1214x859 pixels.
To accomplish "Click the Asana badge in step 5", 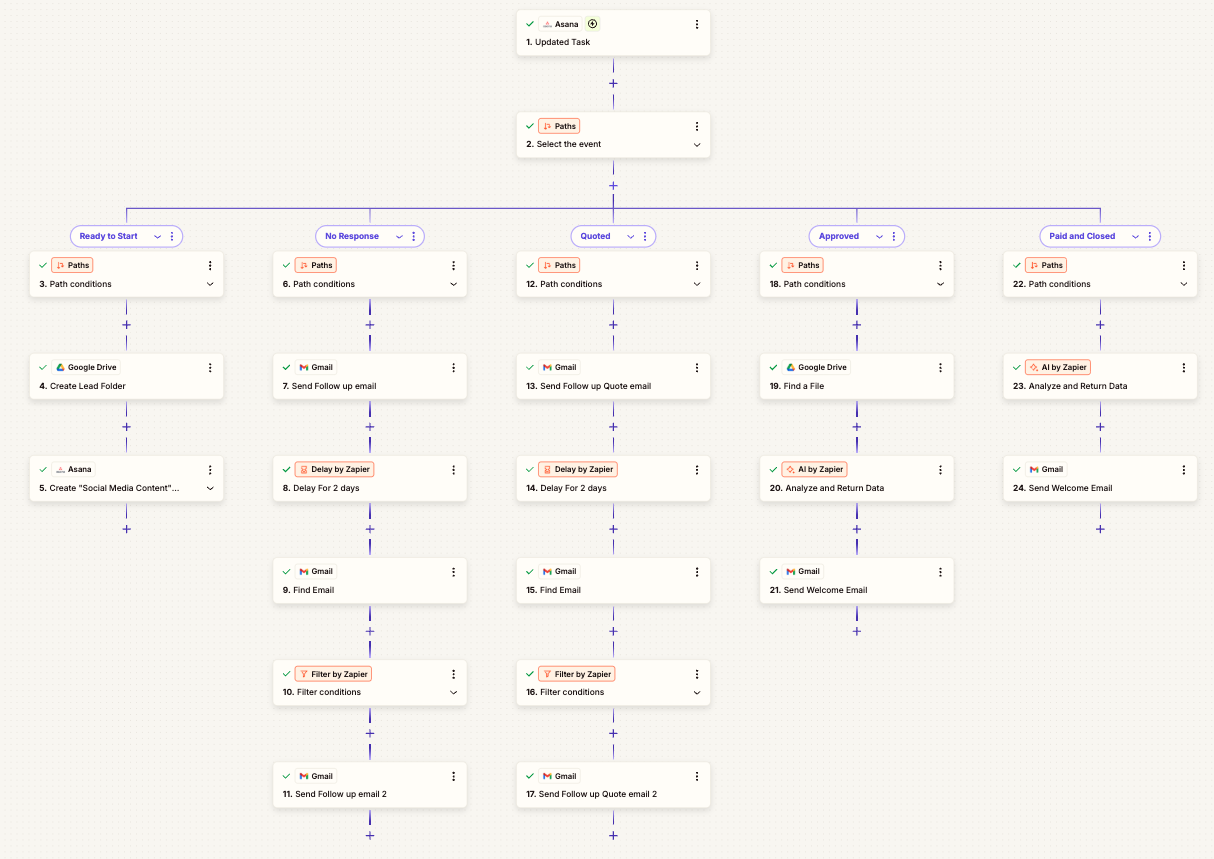I will (x=73, y=469).
